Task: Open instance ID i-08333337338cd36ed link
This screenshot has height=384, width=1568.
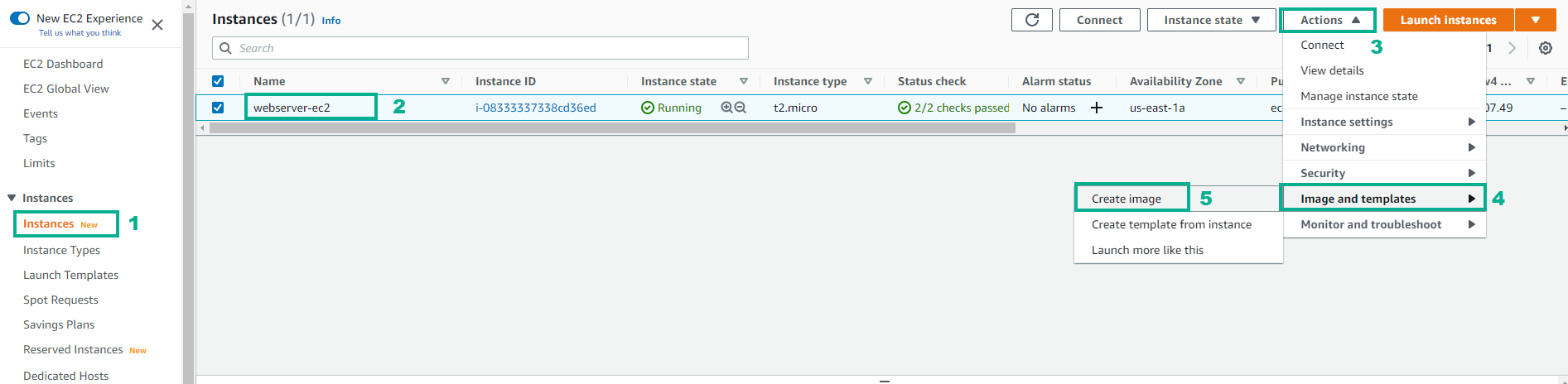Action: point(536,108)
